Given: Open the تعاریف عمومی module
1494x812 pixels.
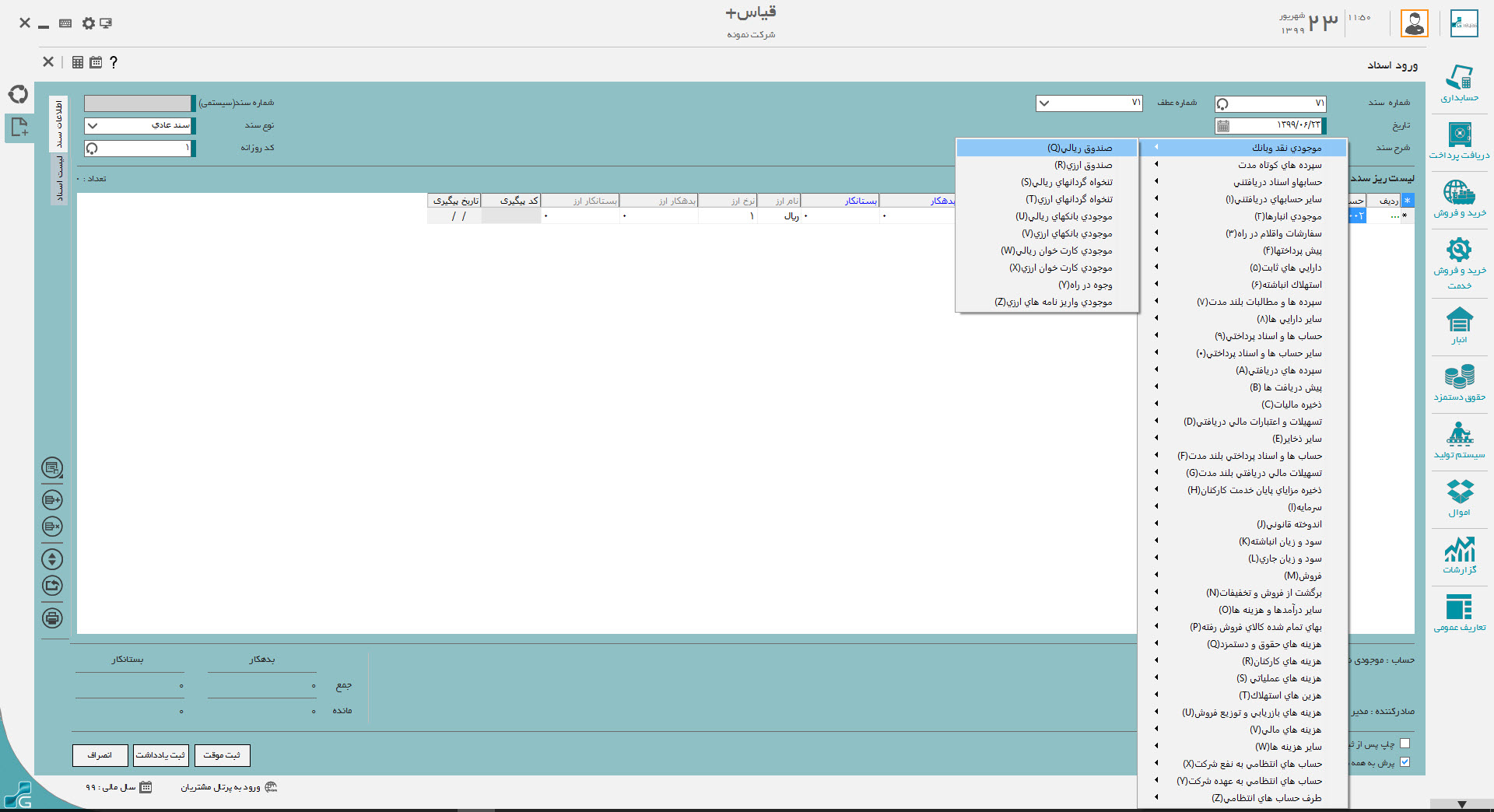Looking at the screenshot, I should click(x=1459, y=613).
